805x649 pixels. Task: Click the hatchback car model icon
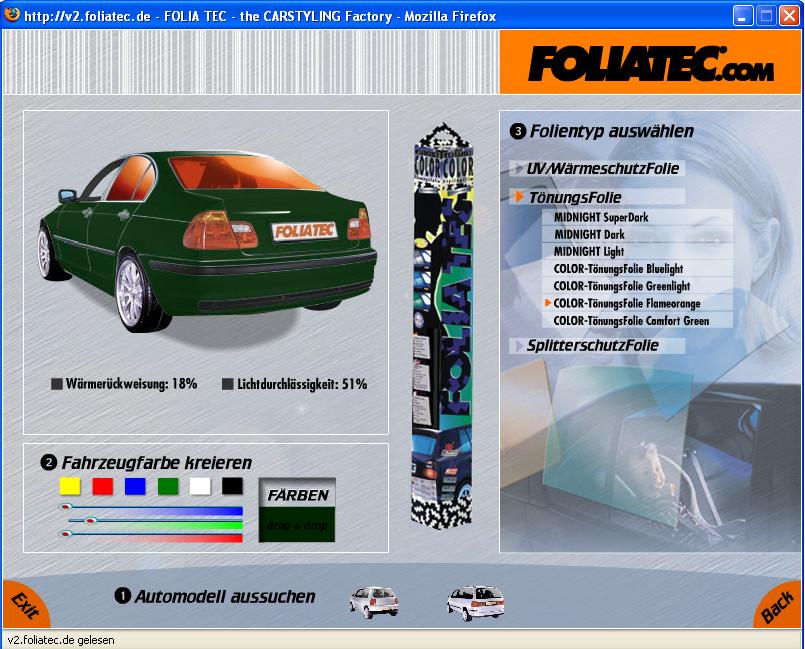pyautogui.click(x=374, y=601)
